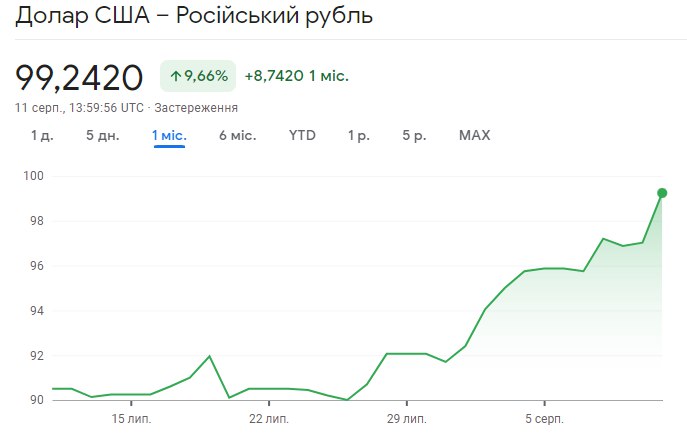Click the +8,7420 1 міс. change text
Image resolution: width=687 pixels, height=434 pixels.
(x=296, y=76)
